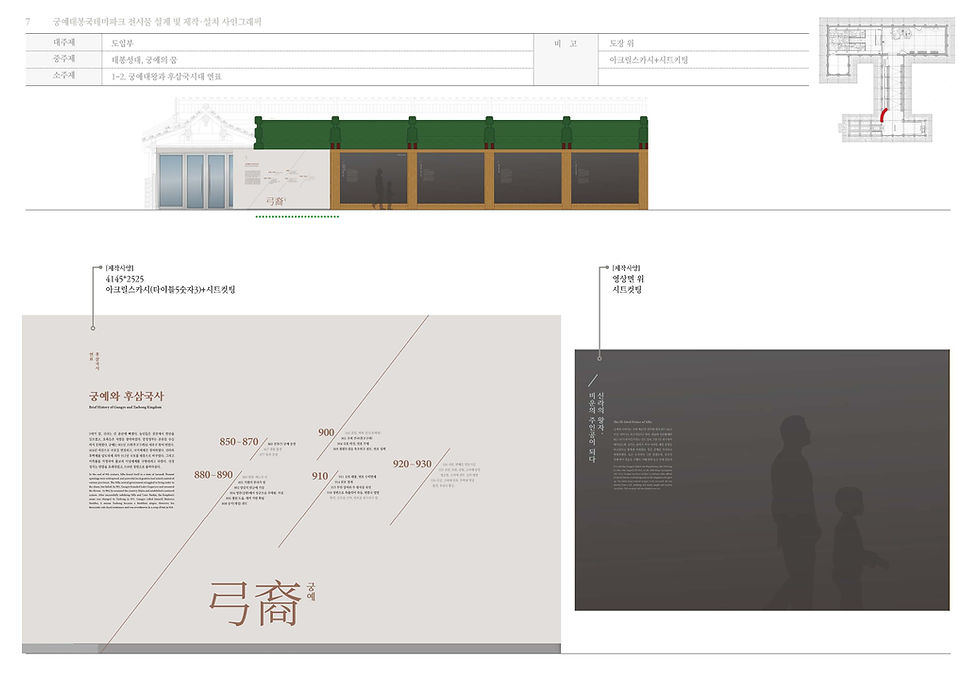Open the floor plan thumbnail

pos(887,79)
